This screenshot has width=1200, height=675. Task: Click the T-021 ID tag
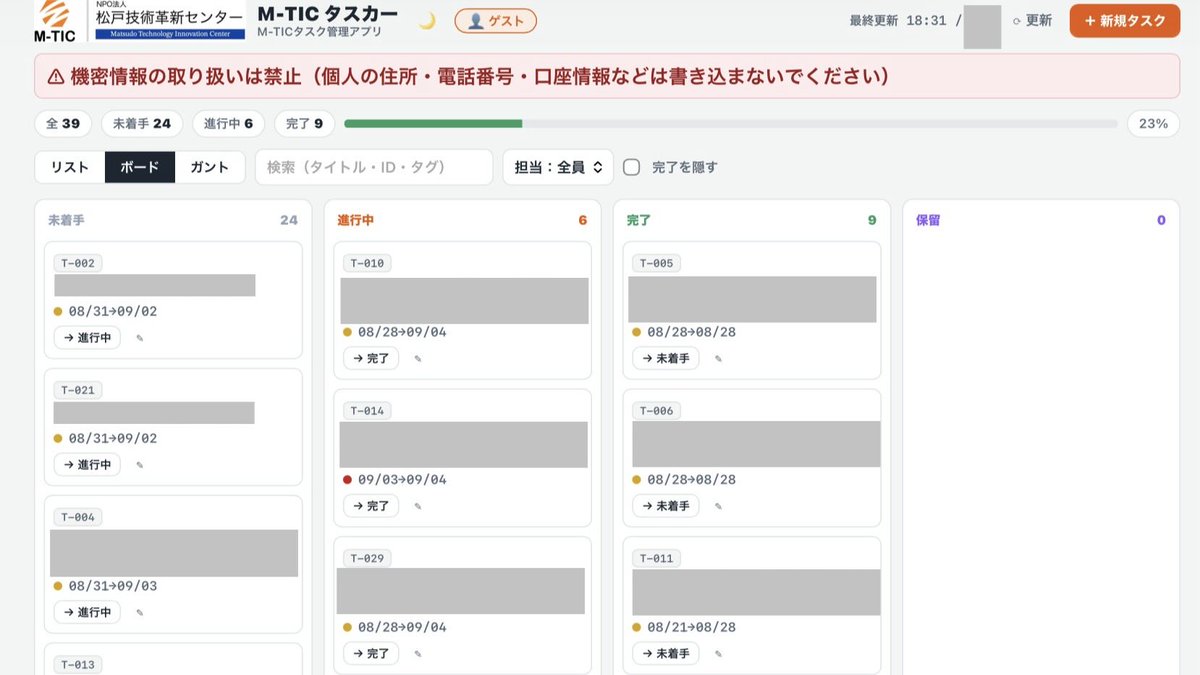[78, 390]
